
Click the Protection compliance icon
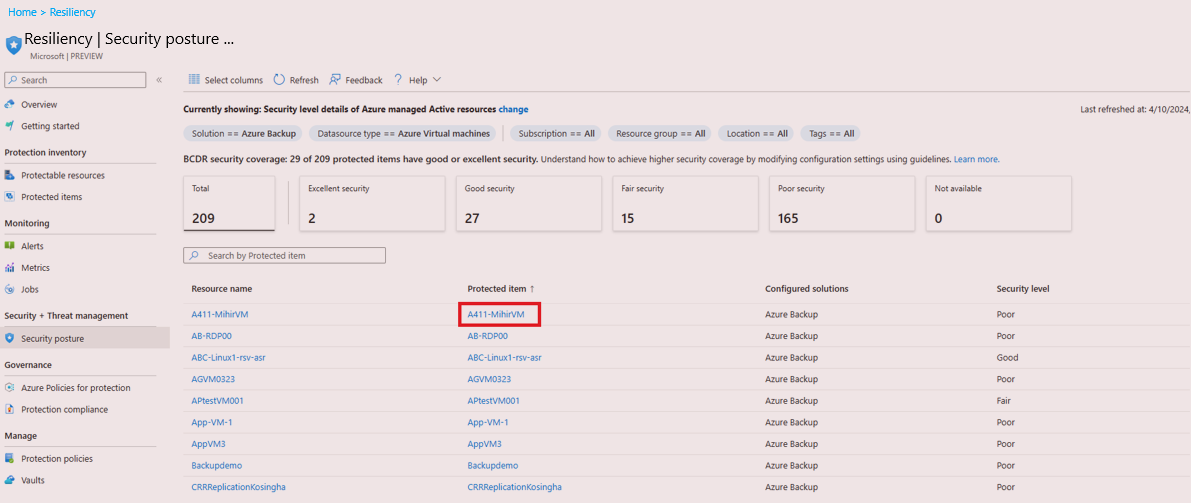[10, 409]
